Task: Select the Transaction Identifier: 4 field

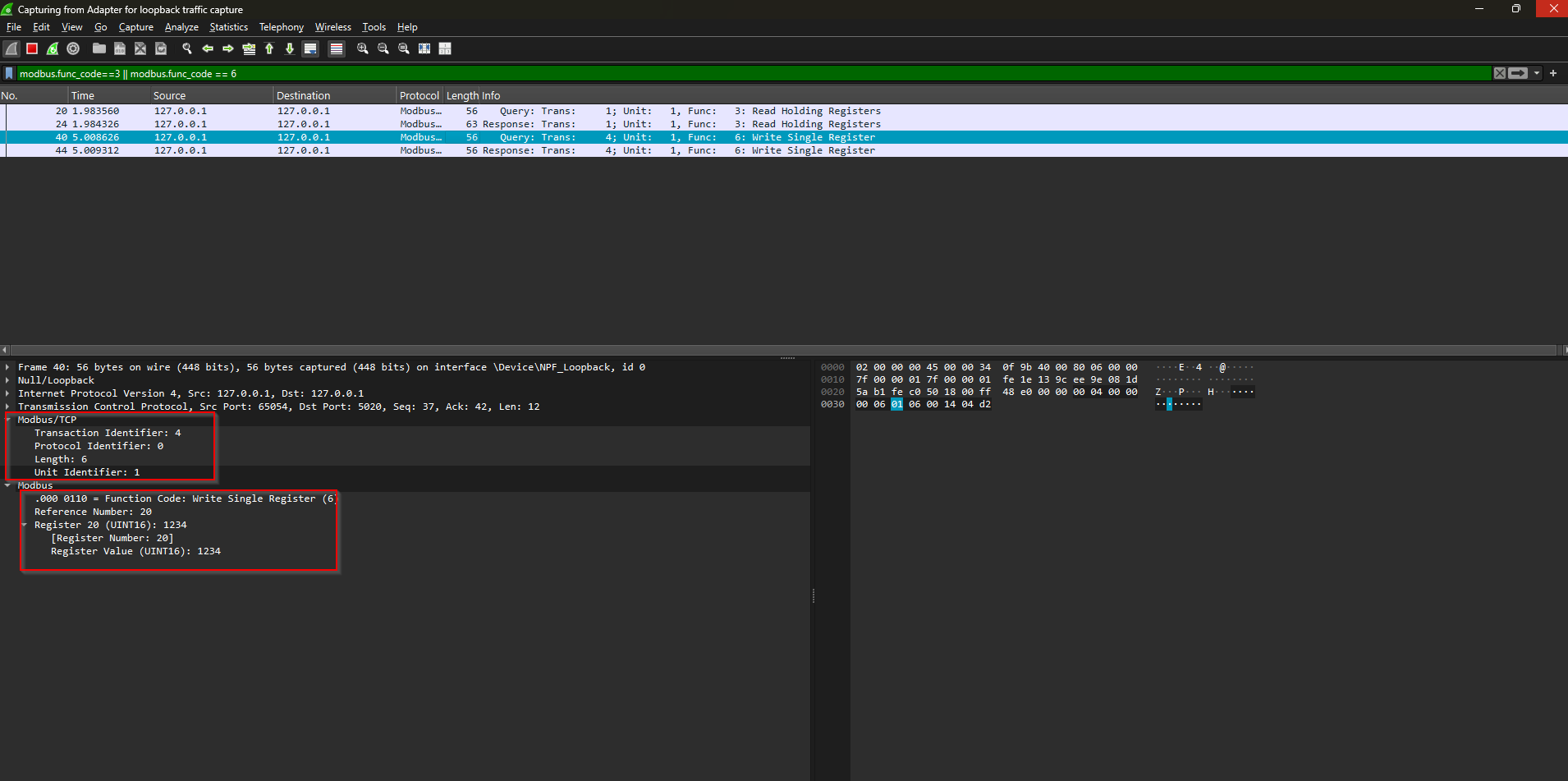Action: coord(108,433)
